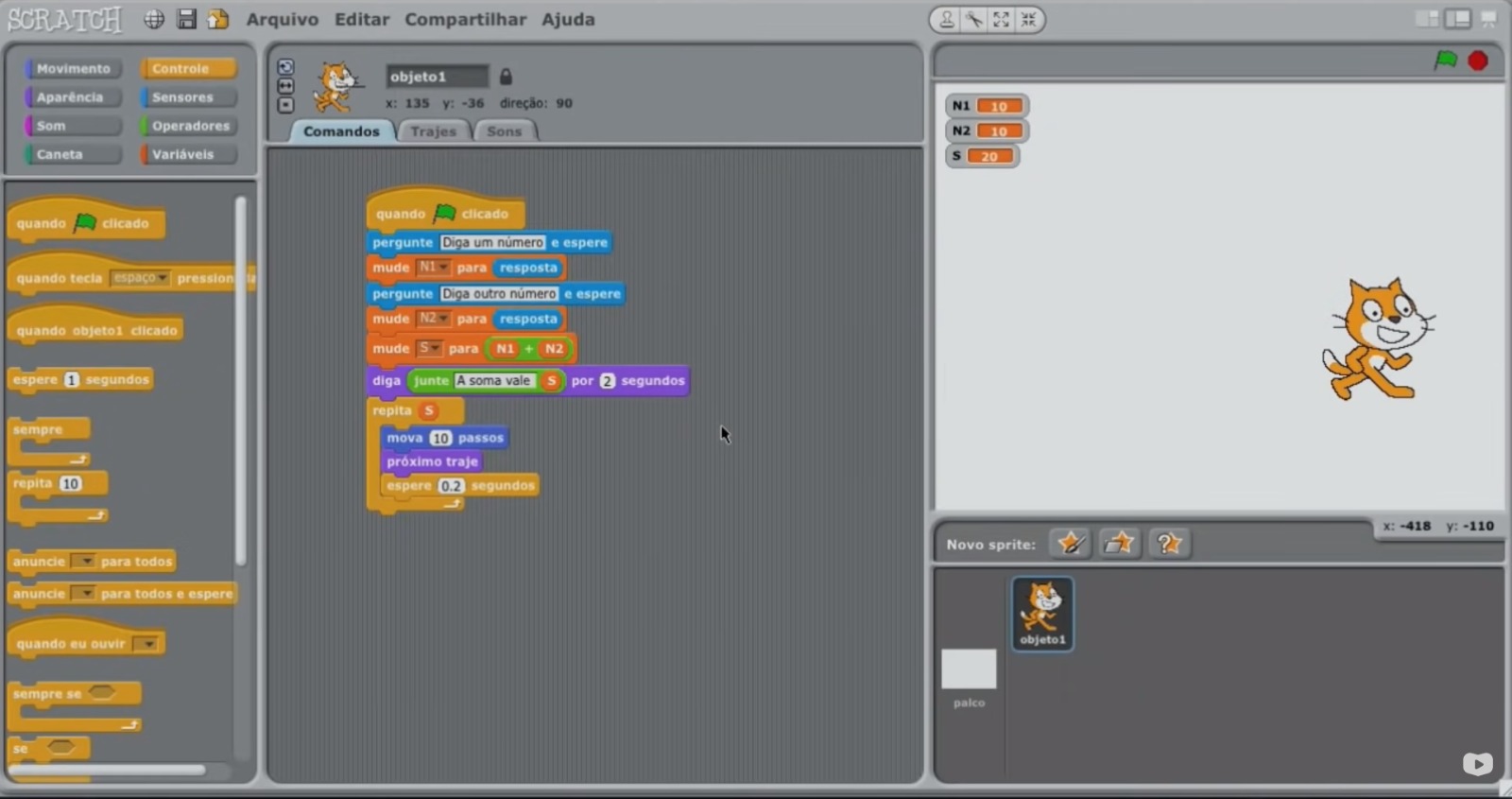Image resolution: width=1512 pixels, height=799 pixels.
Task: Open N1 variable dropdown in mude block
Action: [x=434, y=268]
